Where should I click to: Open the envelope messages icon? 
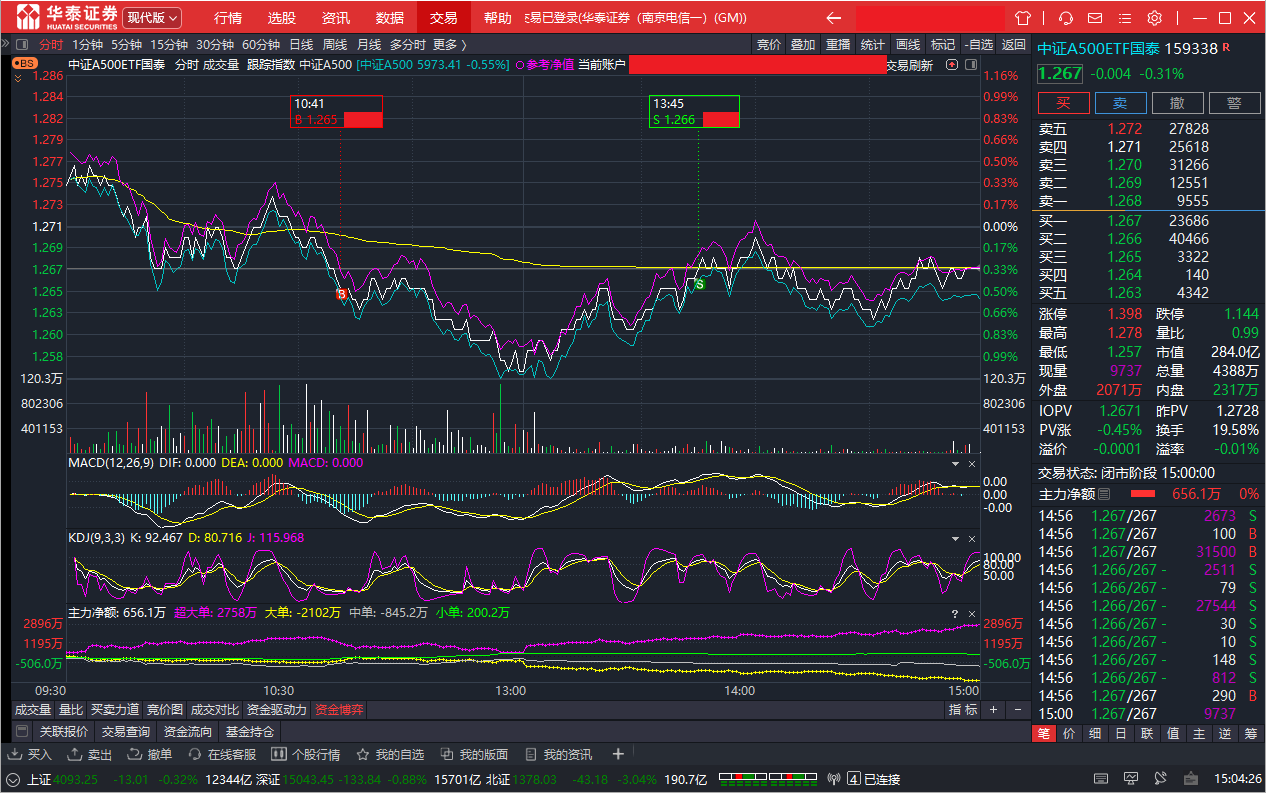1096,18
